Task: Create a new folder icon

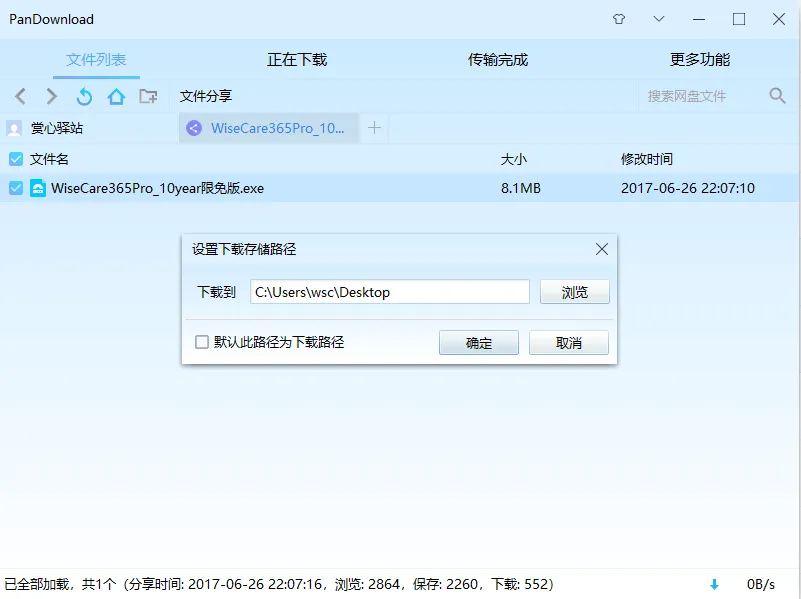Action: click(x=148, y=96)
